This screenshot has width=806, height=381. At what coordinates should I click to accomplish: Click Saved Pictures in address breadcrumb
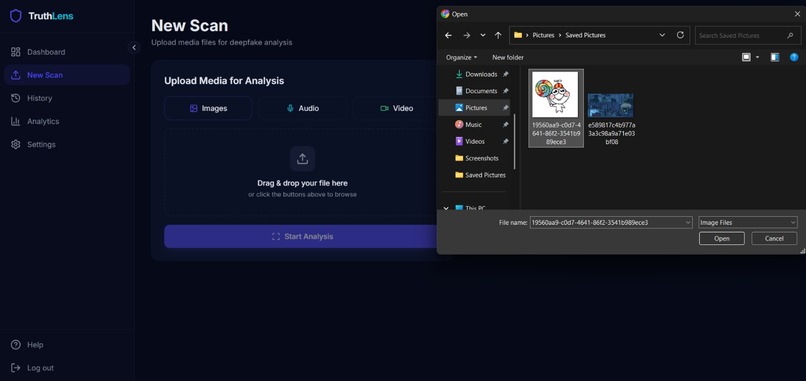click(x=585, y=35)
